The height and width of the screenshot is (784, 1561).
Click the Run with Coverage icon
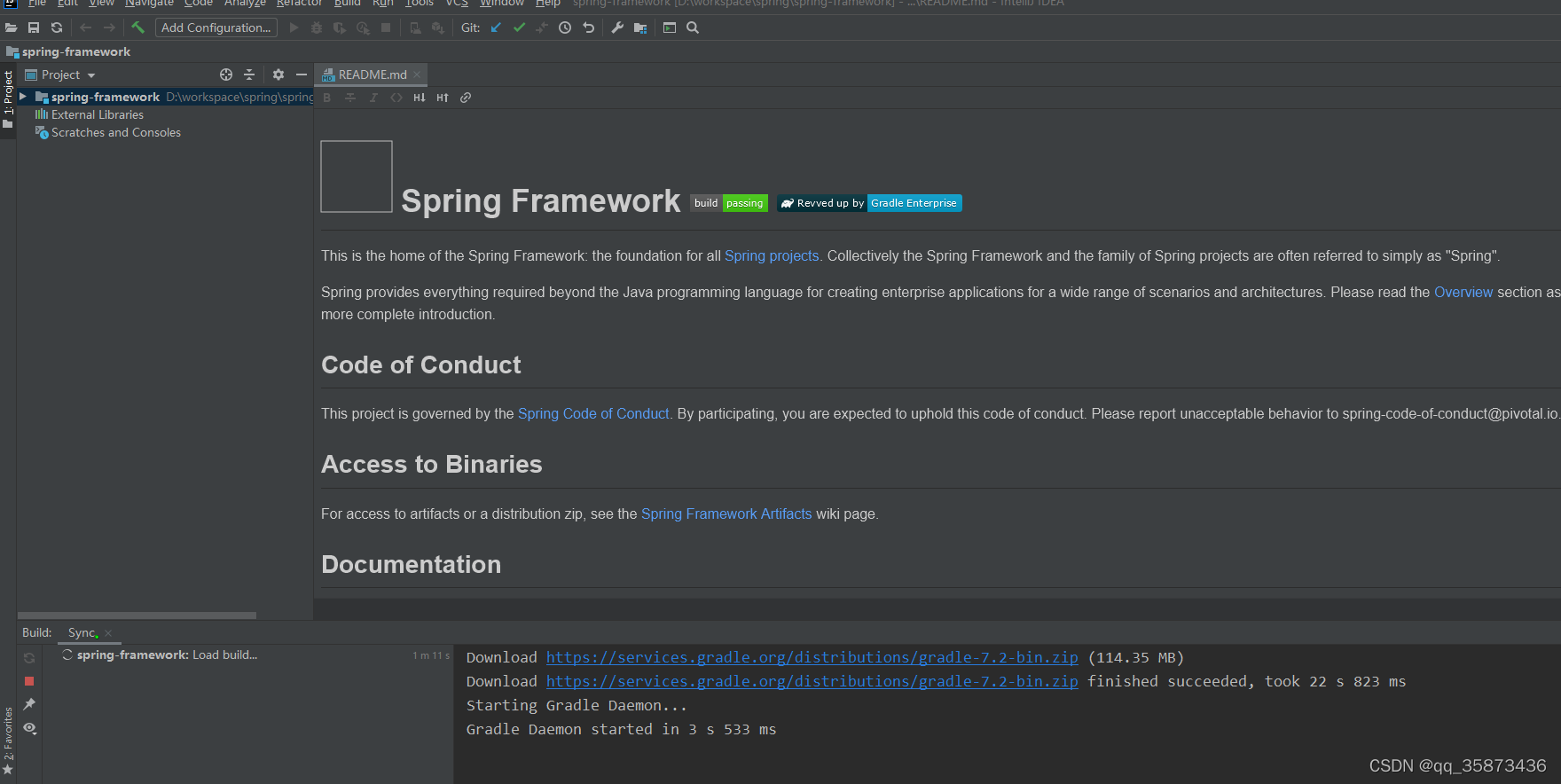pyautogui.click(x=340, y=27)
